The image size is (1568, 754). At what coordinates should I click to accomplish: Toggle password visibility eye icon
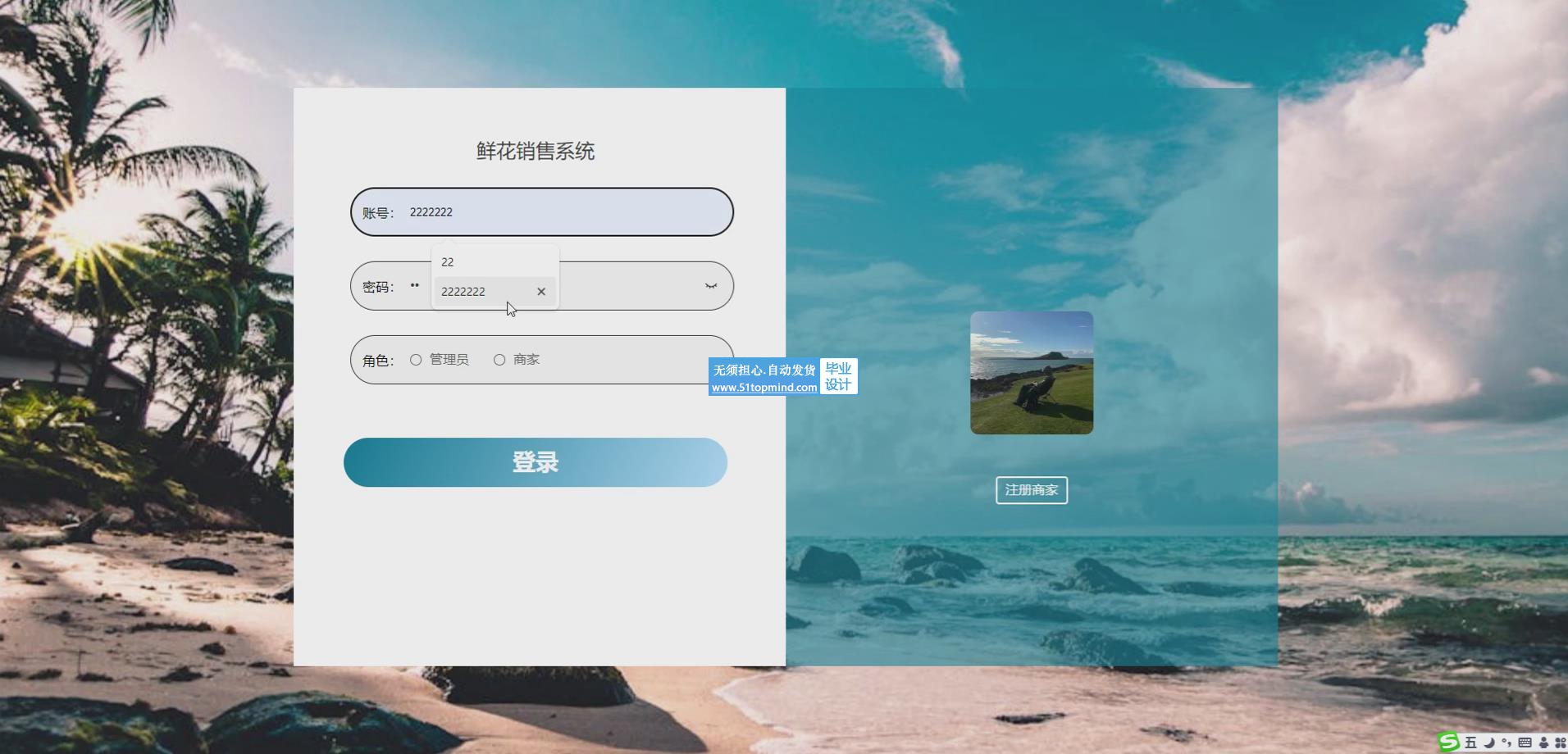pyautogui.click(x=710, y=286)
